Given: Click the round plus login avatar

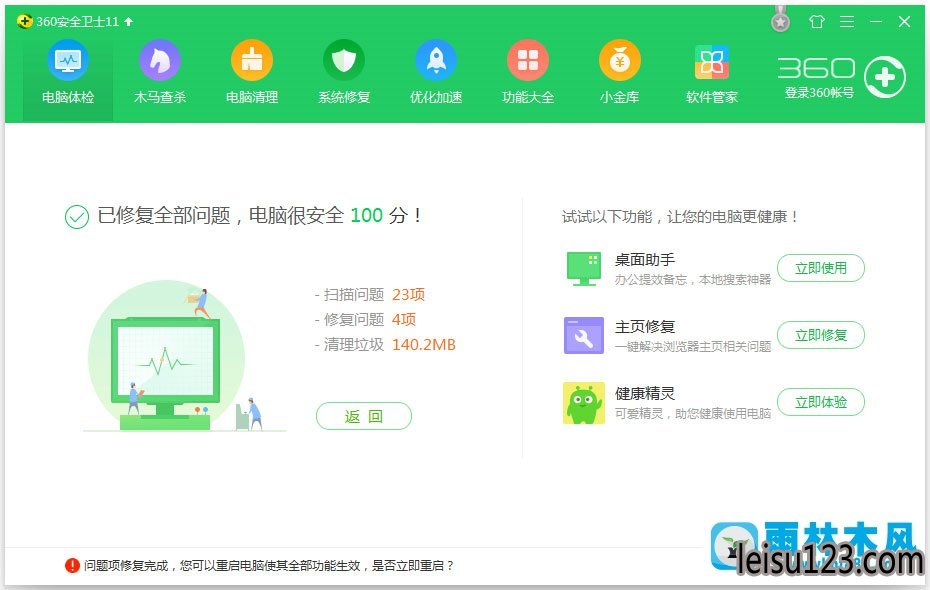Looking at the screenshot, I should coord(885,77).
